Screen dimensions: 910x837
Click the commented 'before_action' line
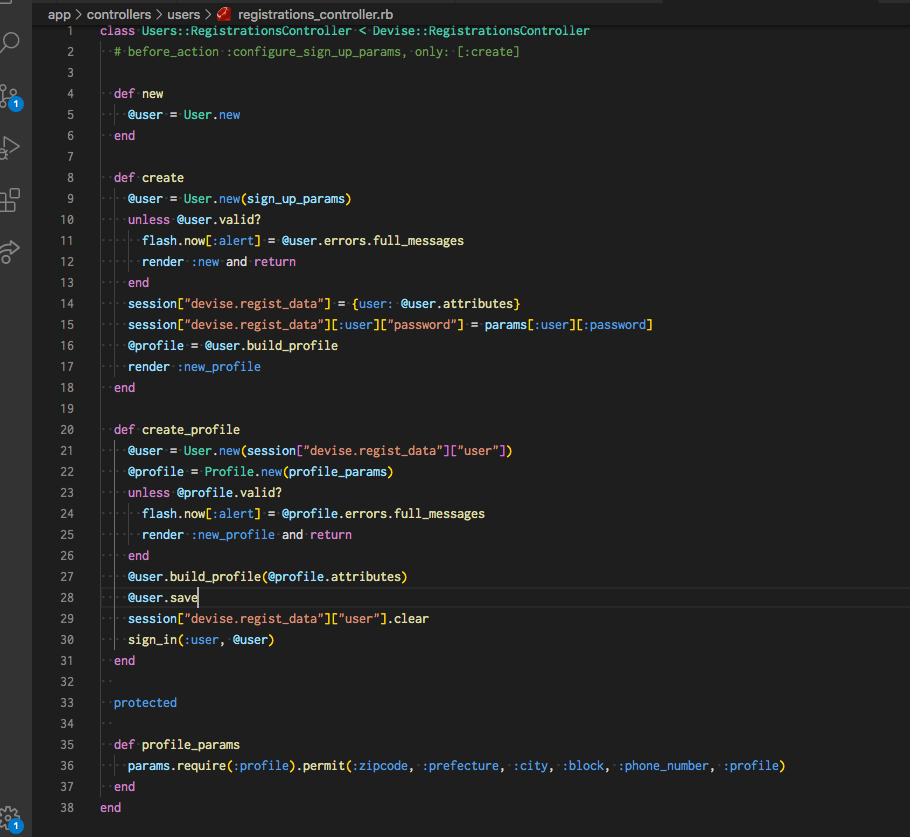coord(317,52)
